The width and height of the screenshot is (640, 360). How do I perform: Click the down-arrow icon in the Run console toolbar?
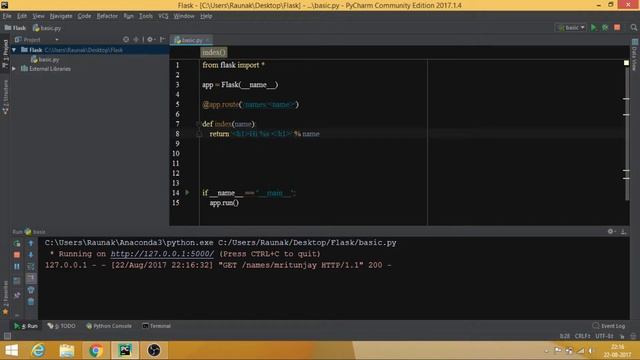click(x=31, y=255)
